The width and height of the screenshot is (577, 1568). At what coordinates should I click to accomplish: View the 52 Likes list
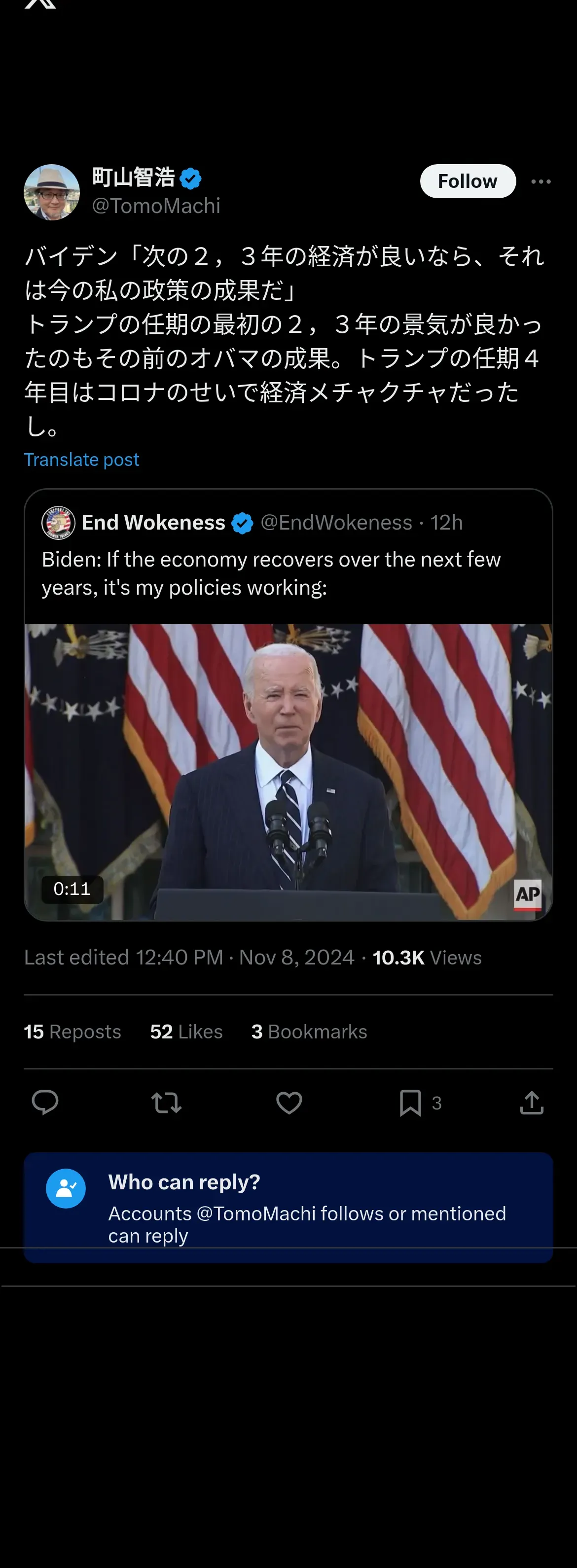(186, 1032)
